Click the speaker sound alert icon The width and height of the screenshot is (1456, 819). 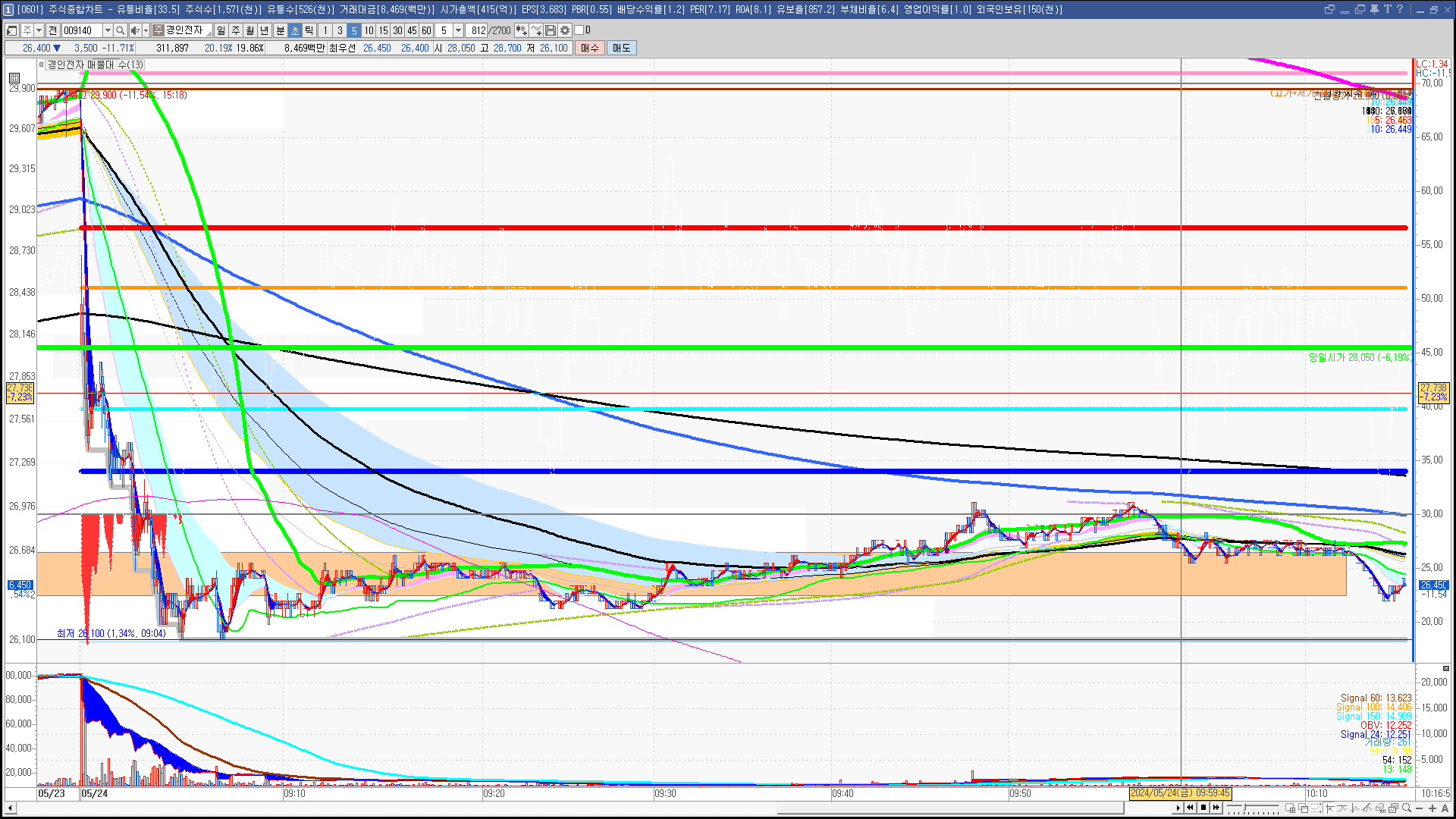point(134,30)
